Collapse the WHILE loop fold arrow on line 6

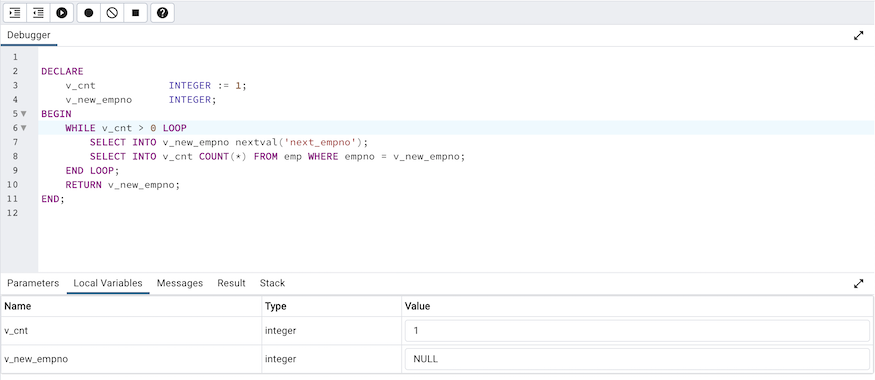23,128
